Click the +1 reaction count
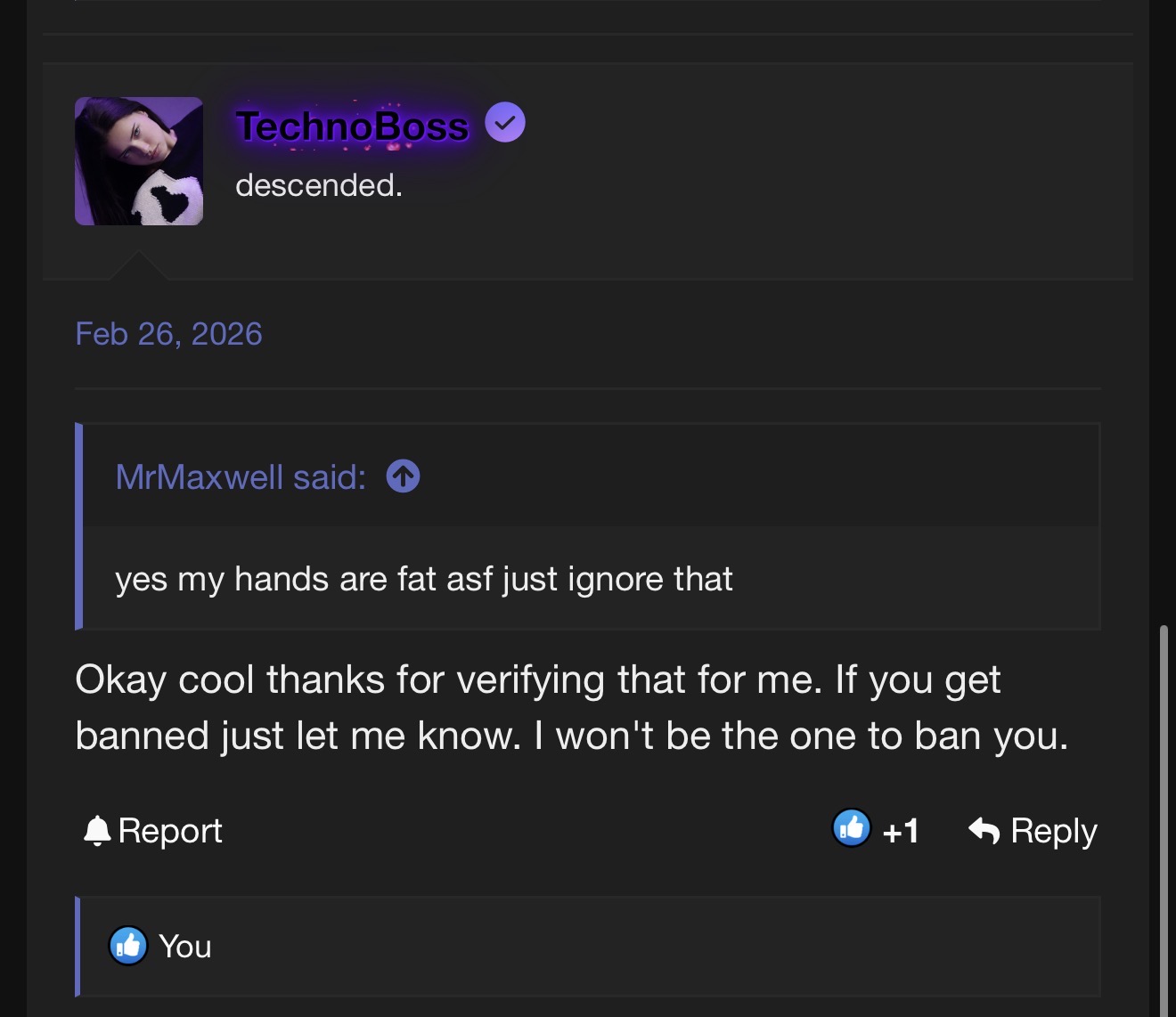Image resolution: width=1176 pixels, height=1017 pixels. (901, 831)
